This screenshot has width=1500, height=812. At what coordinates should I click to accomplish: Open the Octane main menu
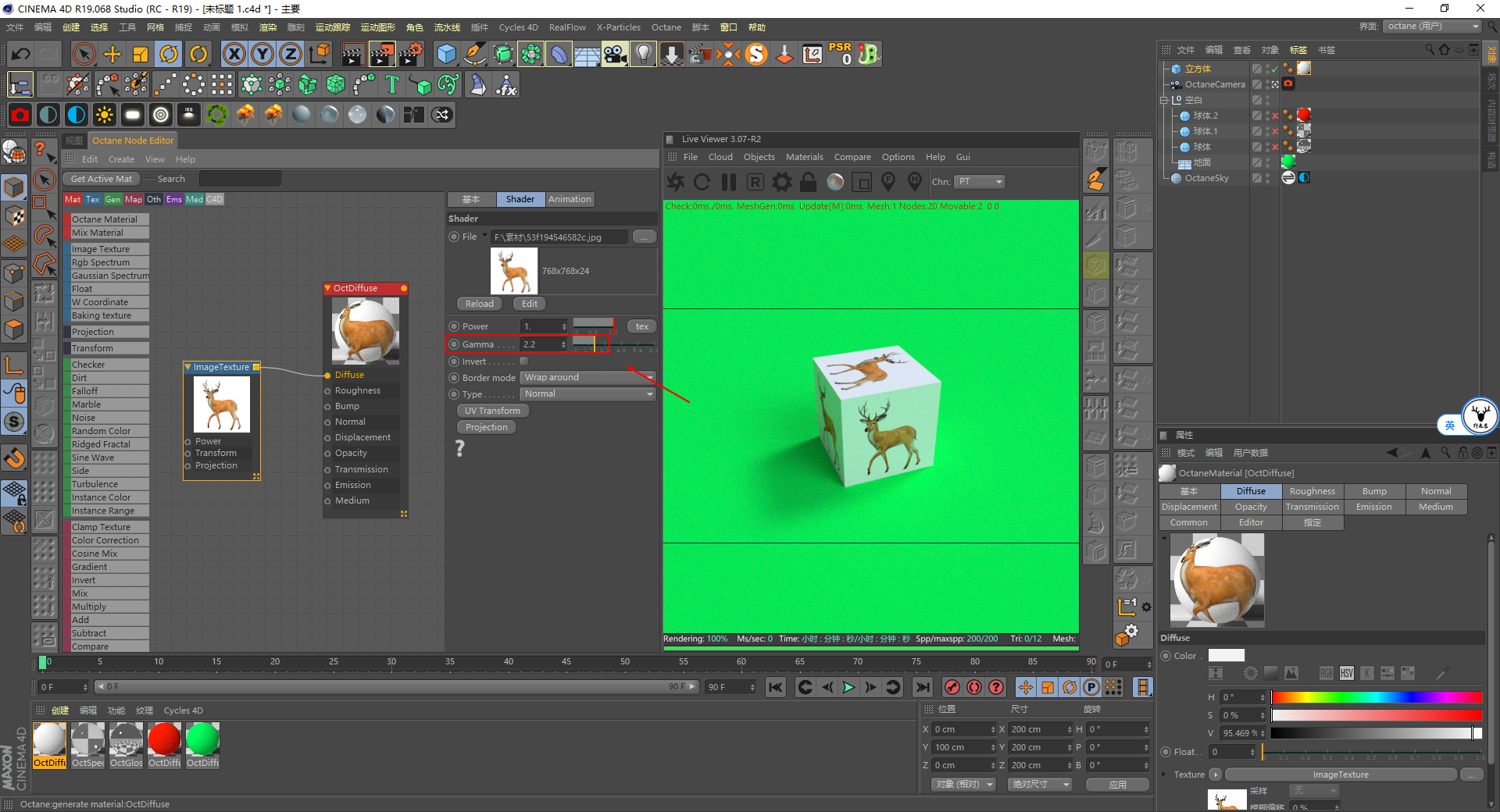pyautogui.click(x=666, y=27)
